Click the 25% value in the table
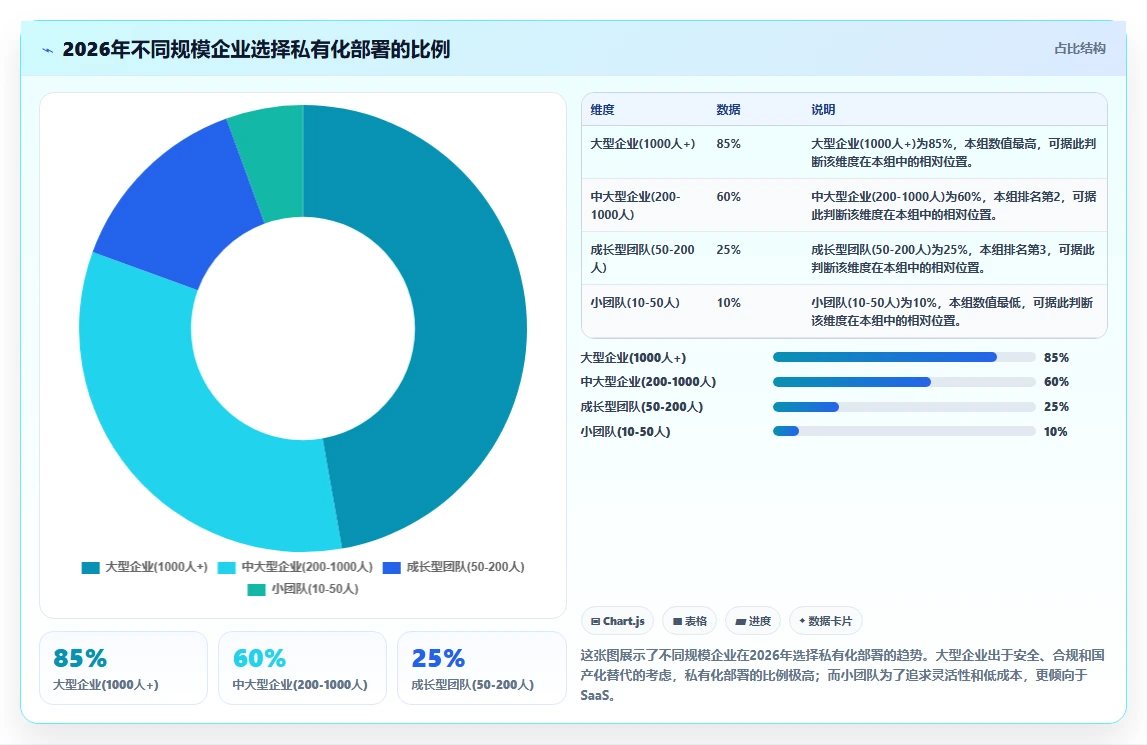The height and width of the screenshot is (745, 1147). click(729, 250)
